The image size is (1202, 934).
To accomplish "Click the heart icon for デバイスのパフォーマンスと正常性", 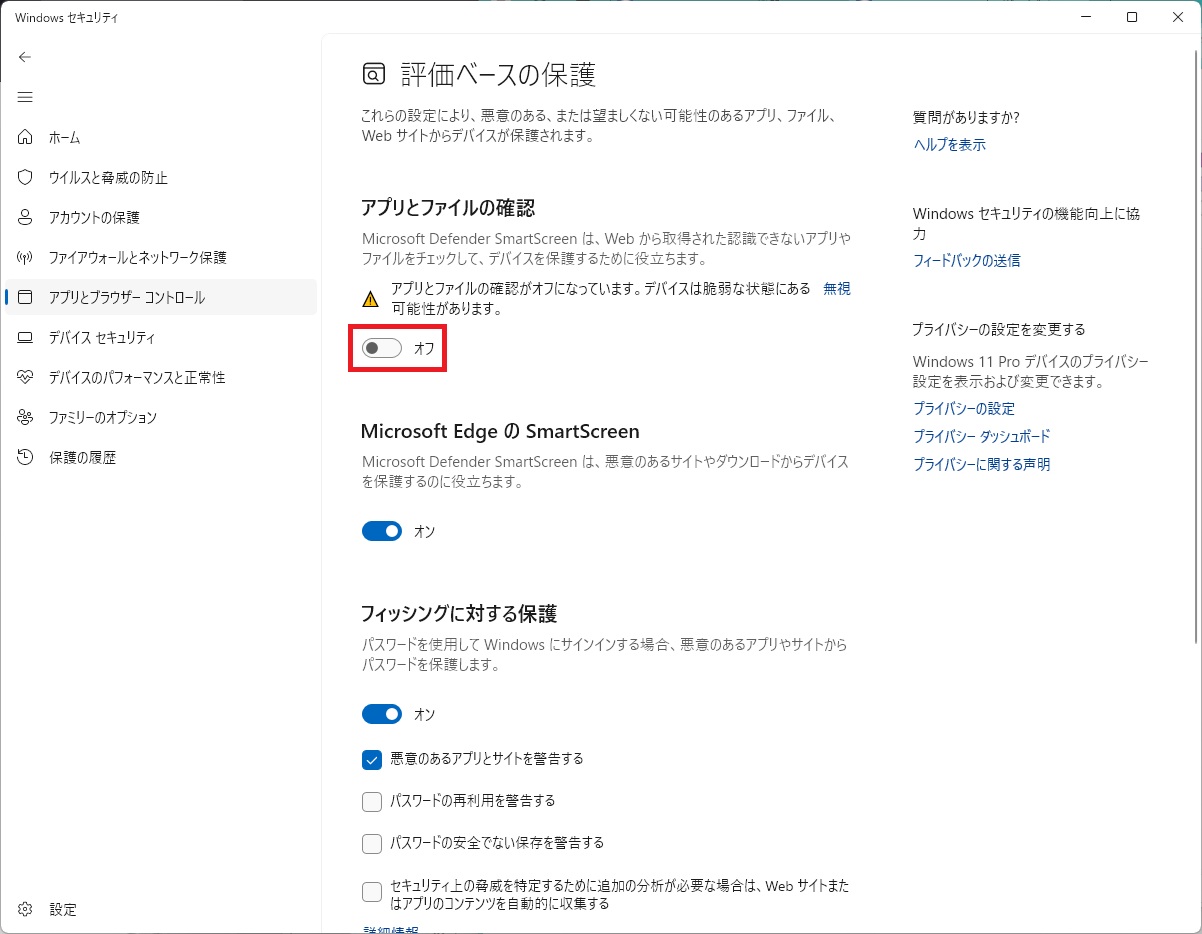I will point(26,377).
